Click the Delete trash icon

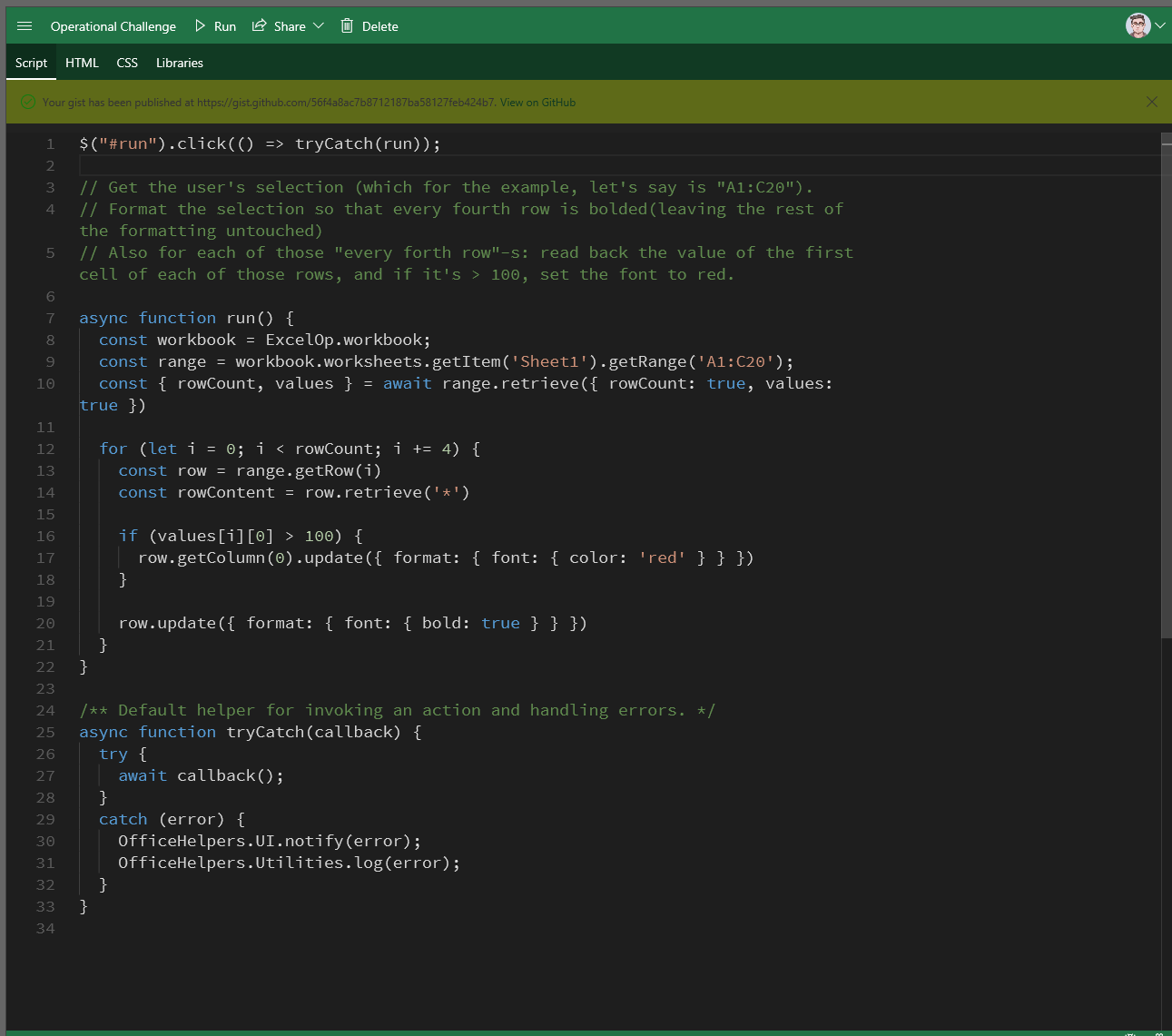pyautogui.click(x=347, y=25)
